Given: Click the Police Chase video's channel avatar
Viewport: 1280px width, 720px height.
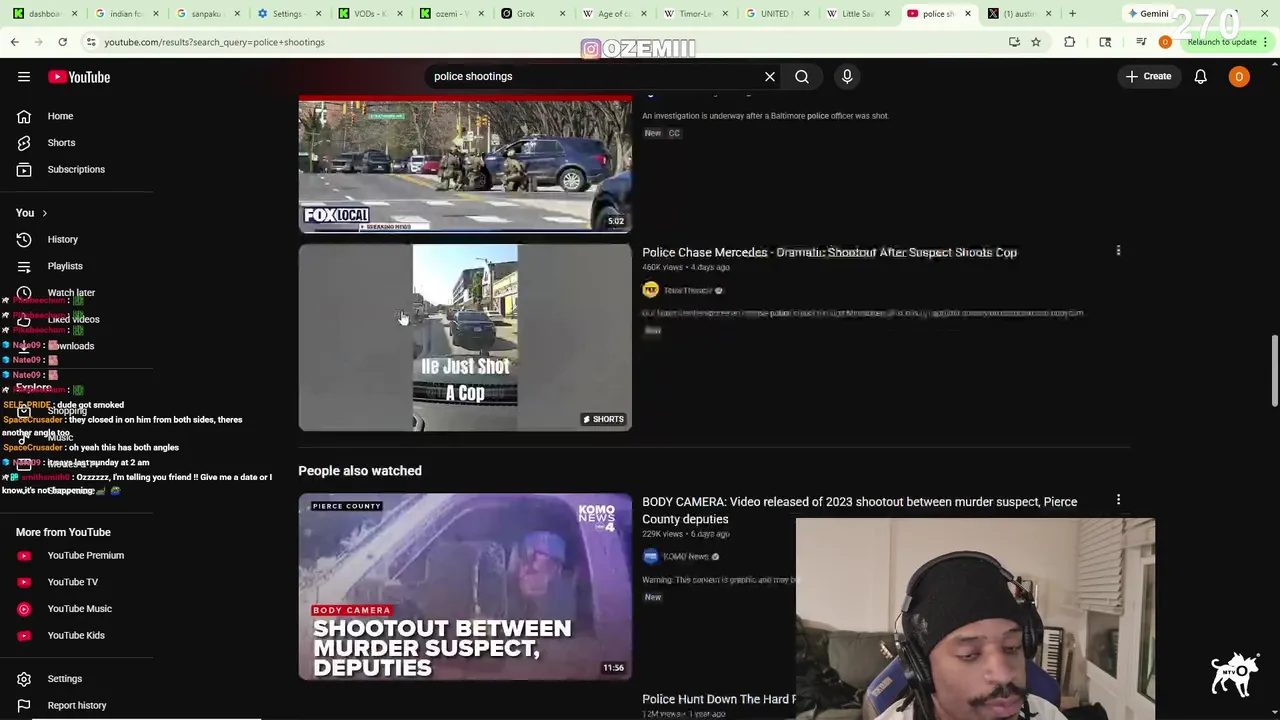Looking at the screenshot, I should 650,290.
